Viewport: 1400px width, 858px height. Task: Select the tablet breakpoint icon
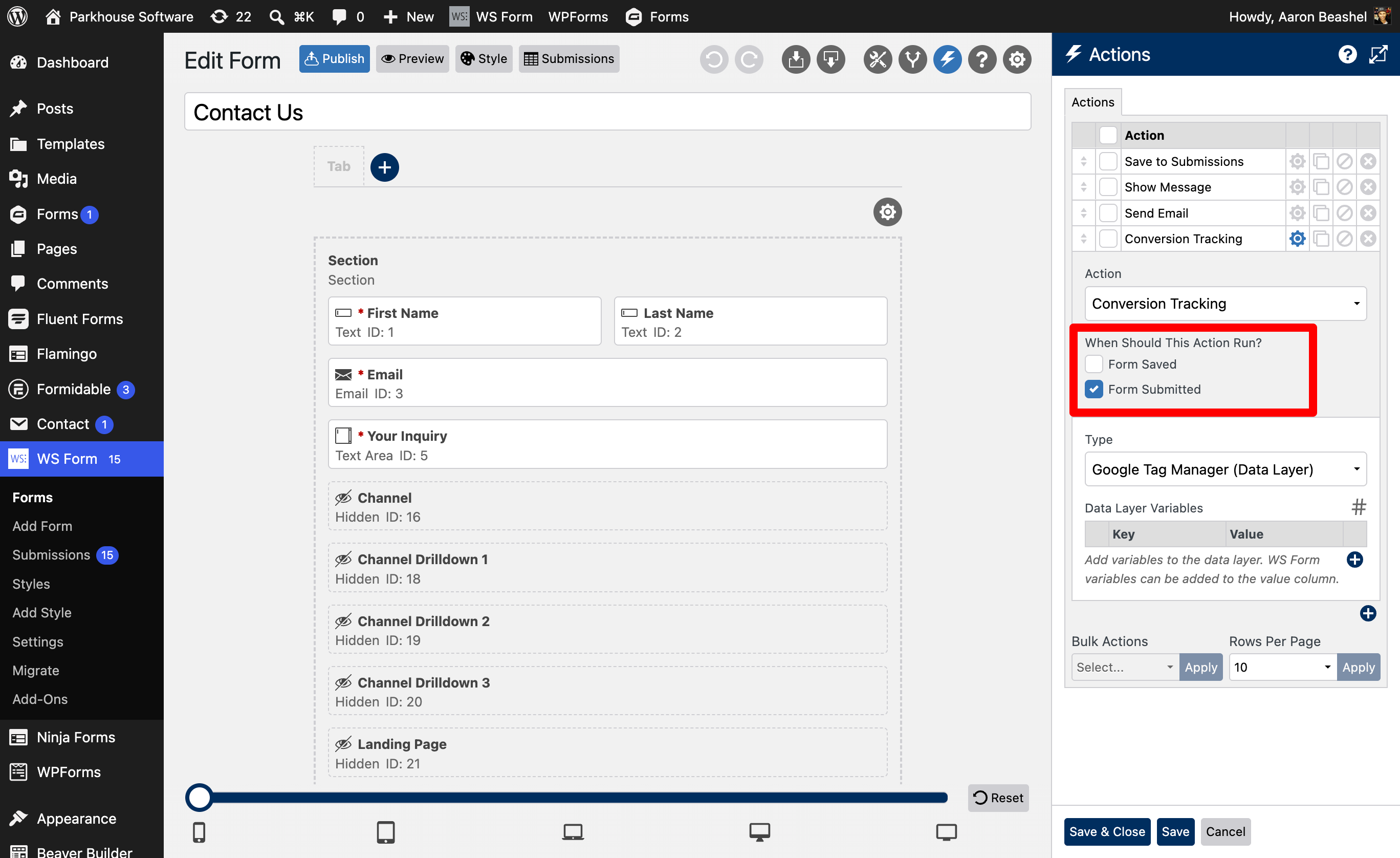click(x=385, y=832)
